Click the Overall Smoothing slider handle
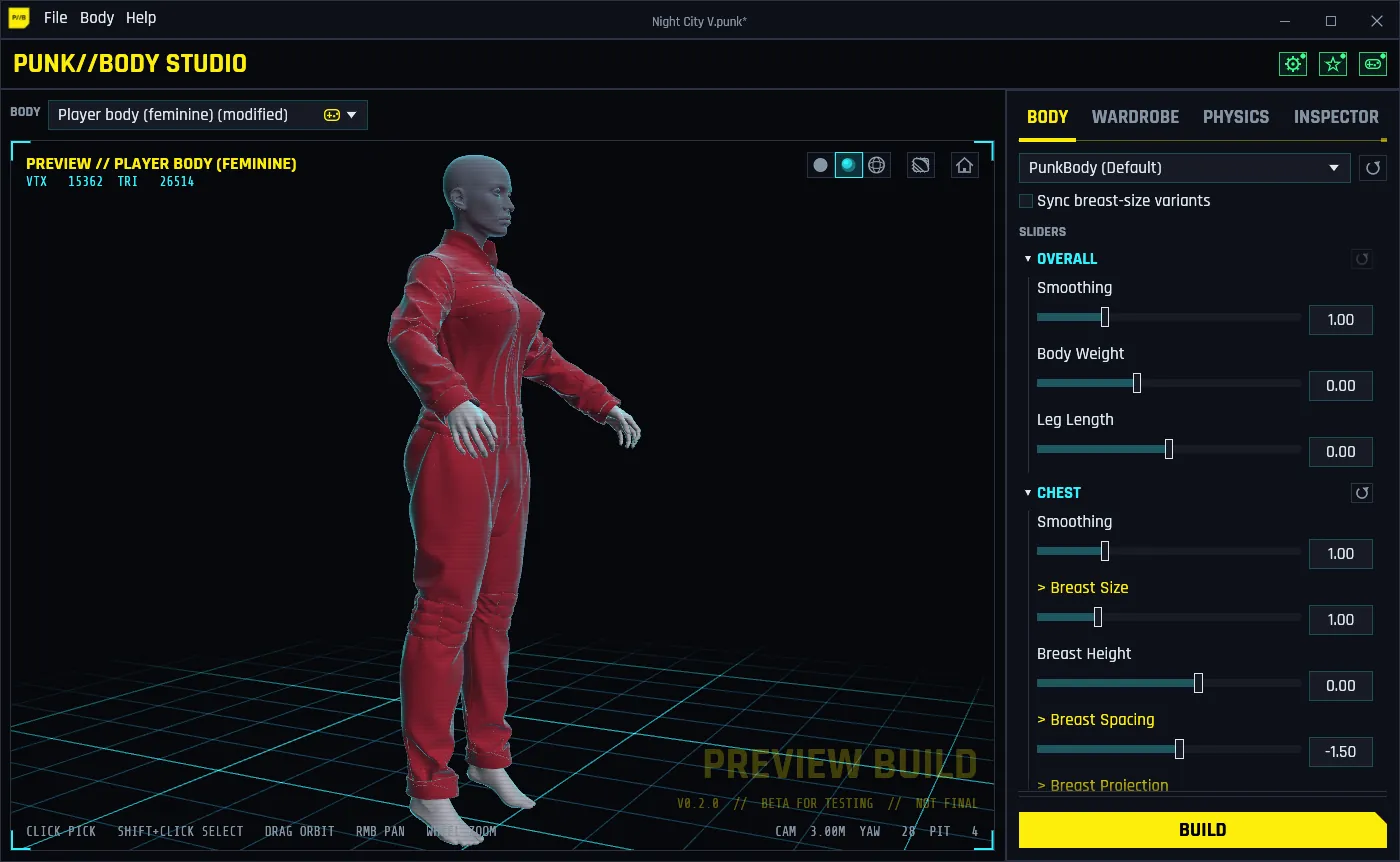1400x862 pixels. (1105, 318)
